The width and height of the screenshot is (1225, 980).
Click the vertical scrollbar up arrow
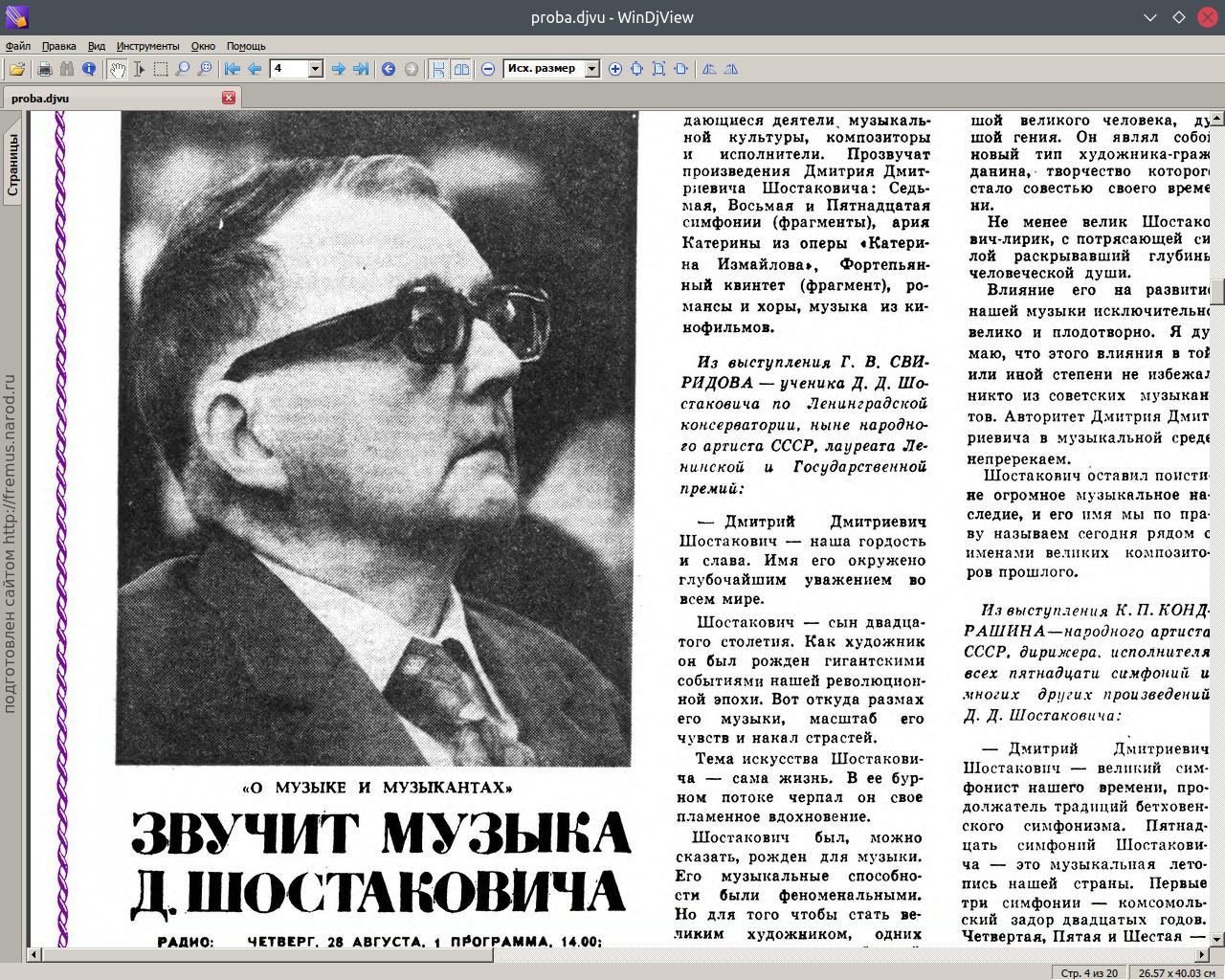[1217, 119]
